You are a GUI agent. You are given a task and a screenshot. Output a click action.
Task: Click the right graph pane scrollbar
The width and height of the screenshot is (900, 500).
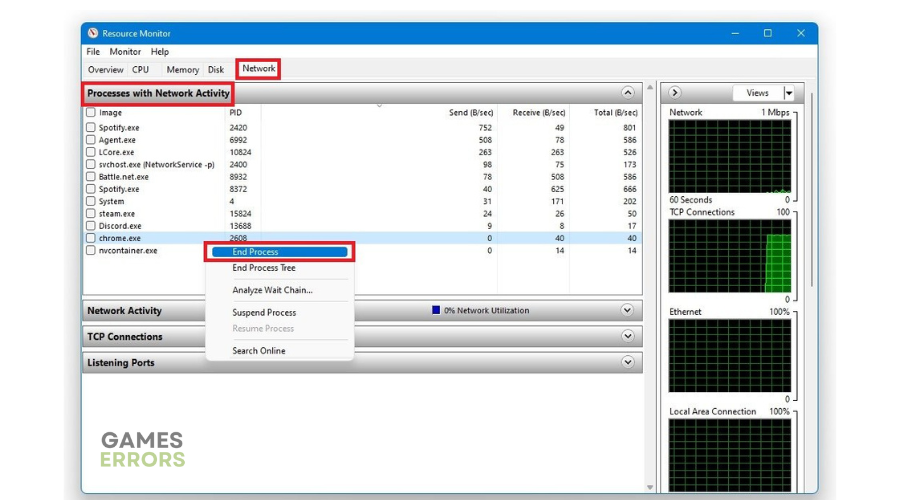click(x=812, y=189)
